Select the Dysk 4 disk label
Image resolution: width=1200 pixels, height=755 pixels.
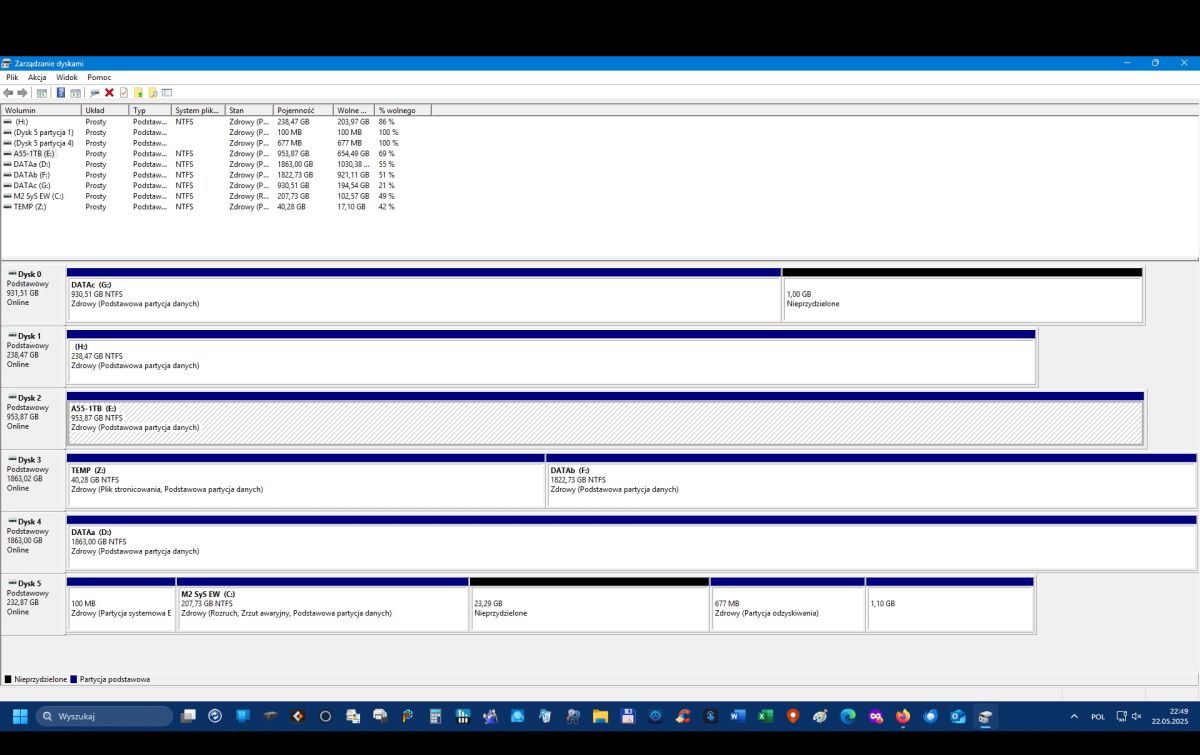(x=33, y=543)
